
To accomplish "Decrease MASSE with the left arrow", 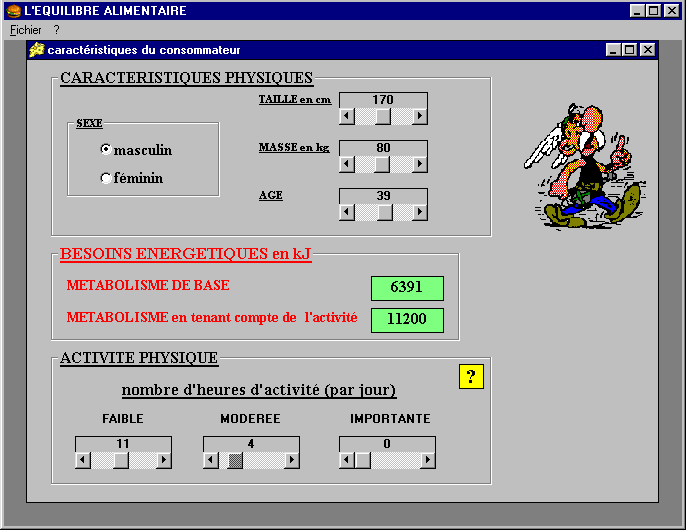I will [x=347, y=164].
